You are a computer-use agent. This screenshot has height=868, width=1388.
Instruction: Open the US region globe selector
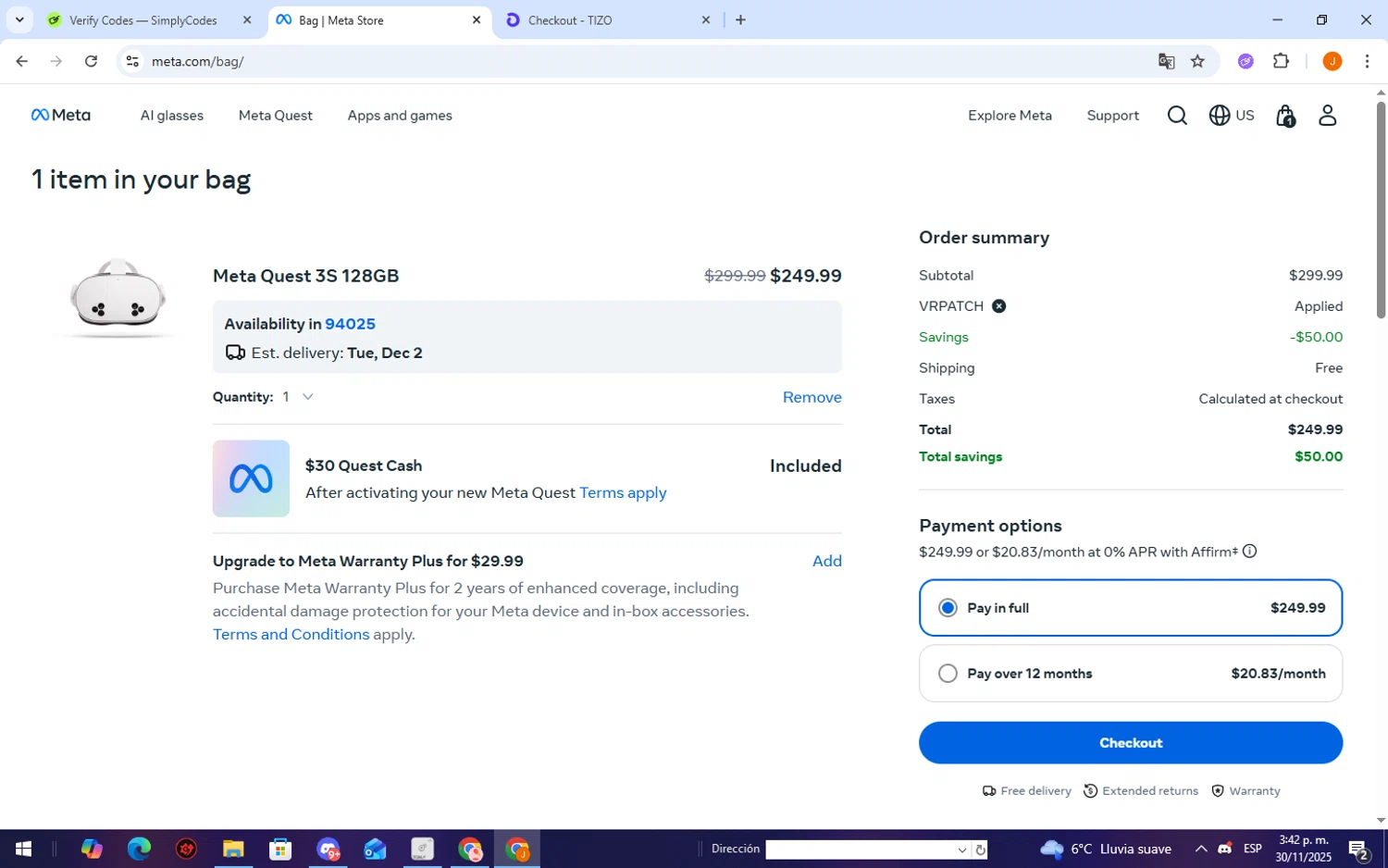(x=1232, y=115)
